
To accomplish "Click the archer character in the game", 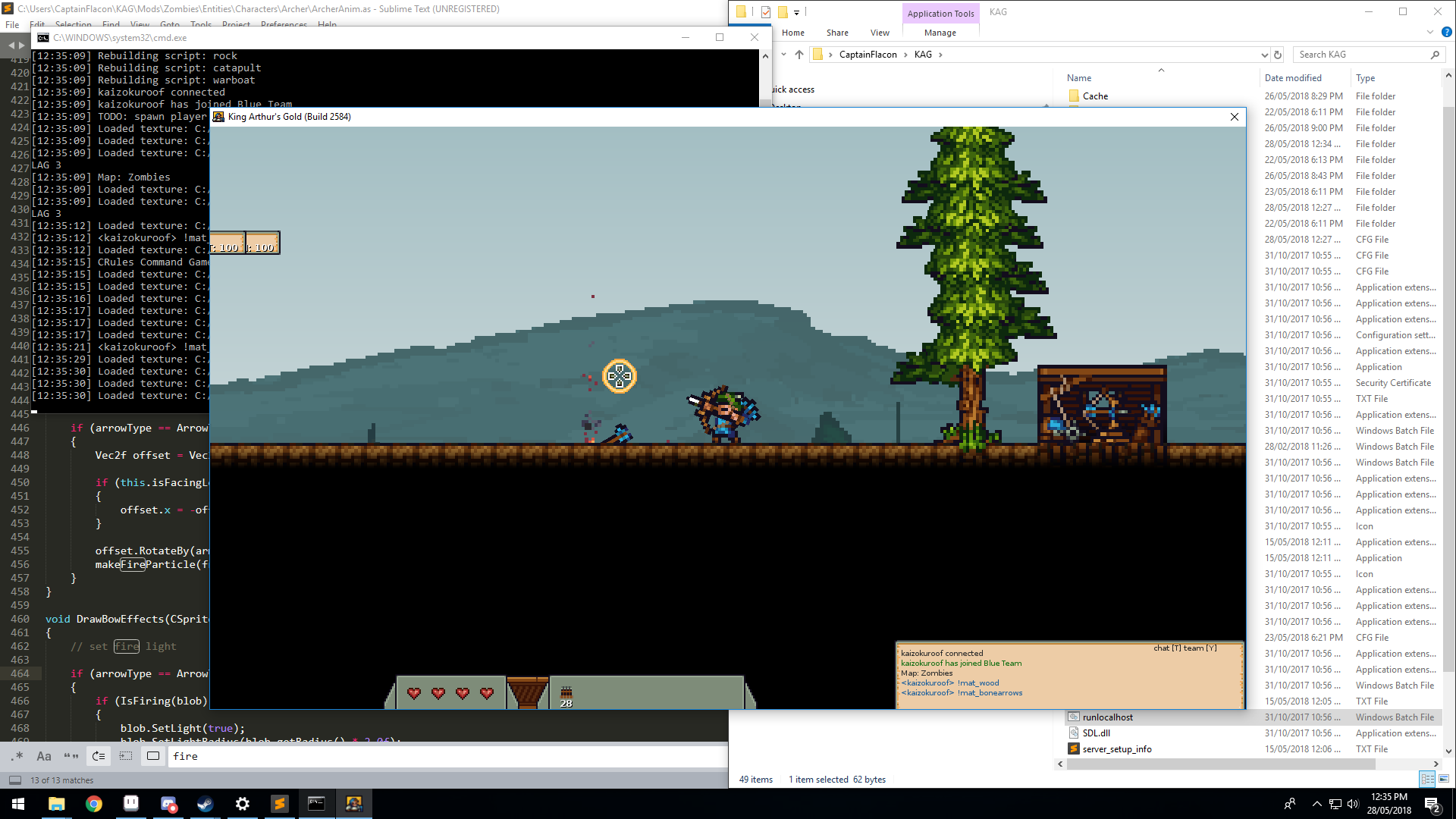I will click(x=724, y=415).
